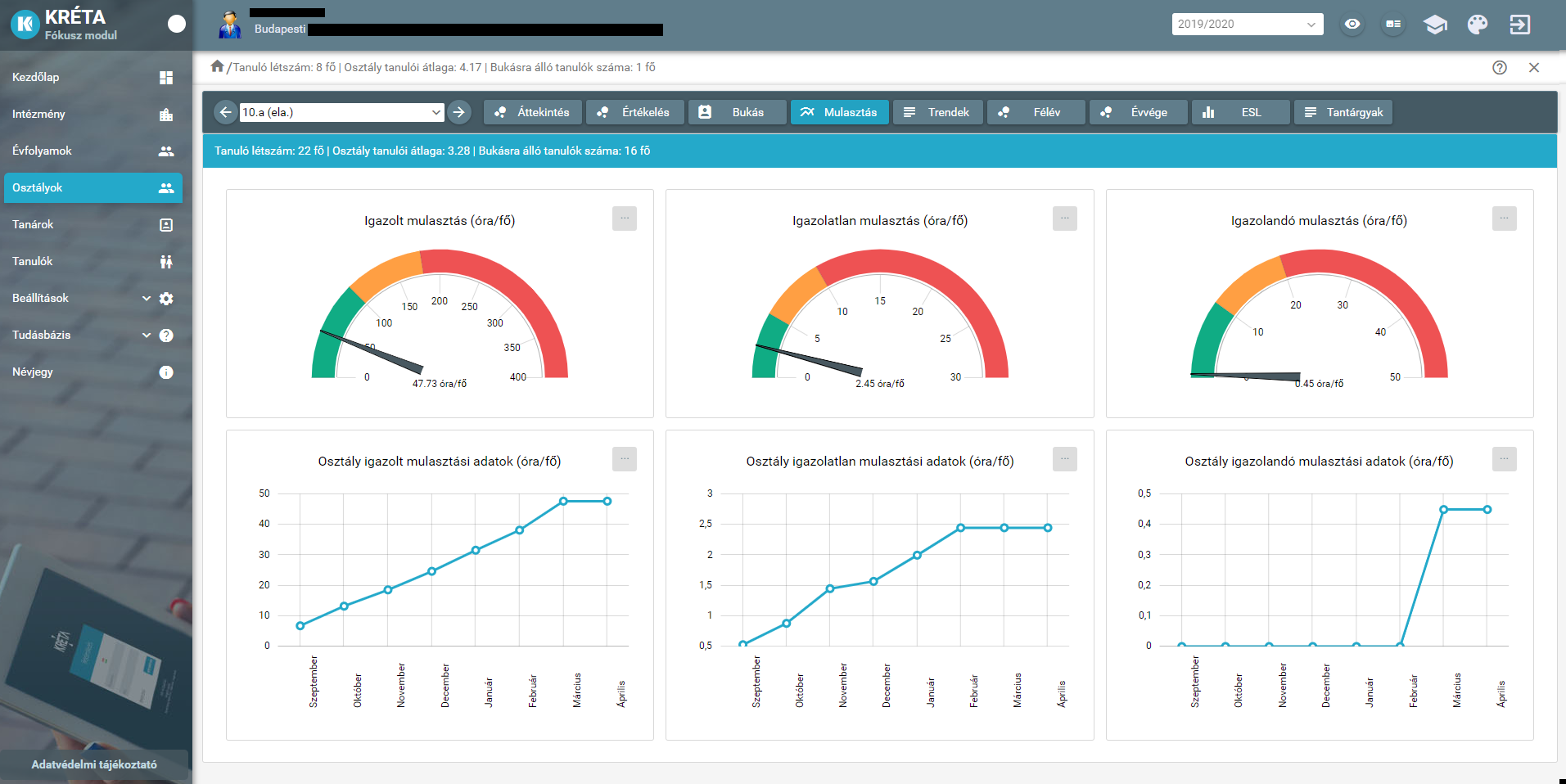Open Kezdőlap in the sidebar

coord(93,77)
